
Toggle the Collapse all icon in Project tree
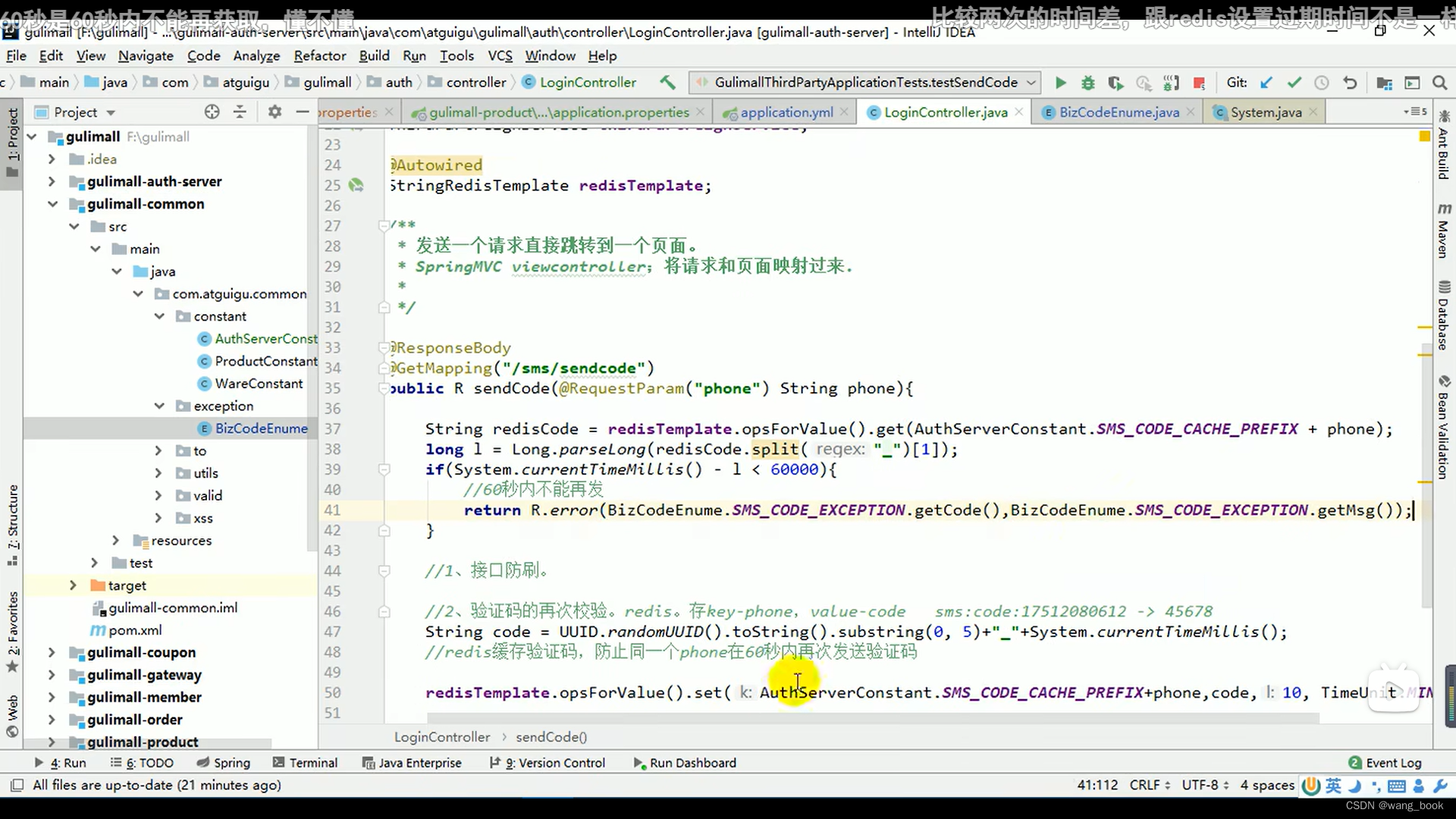(240, 112)
